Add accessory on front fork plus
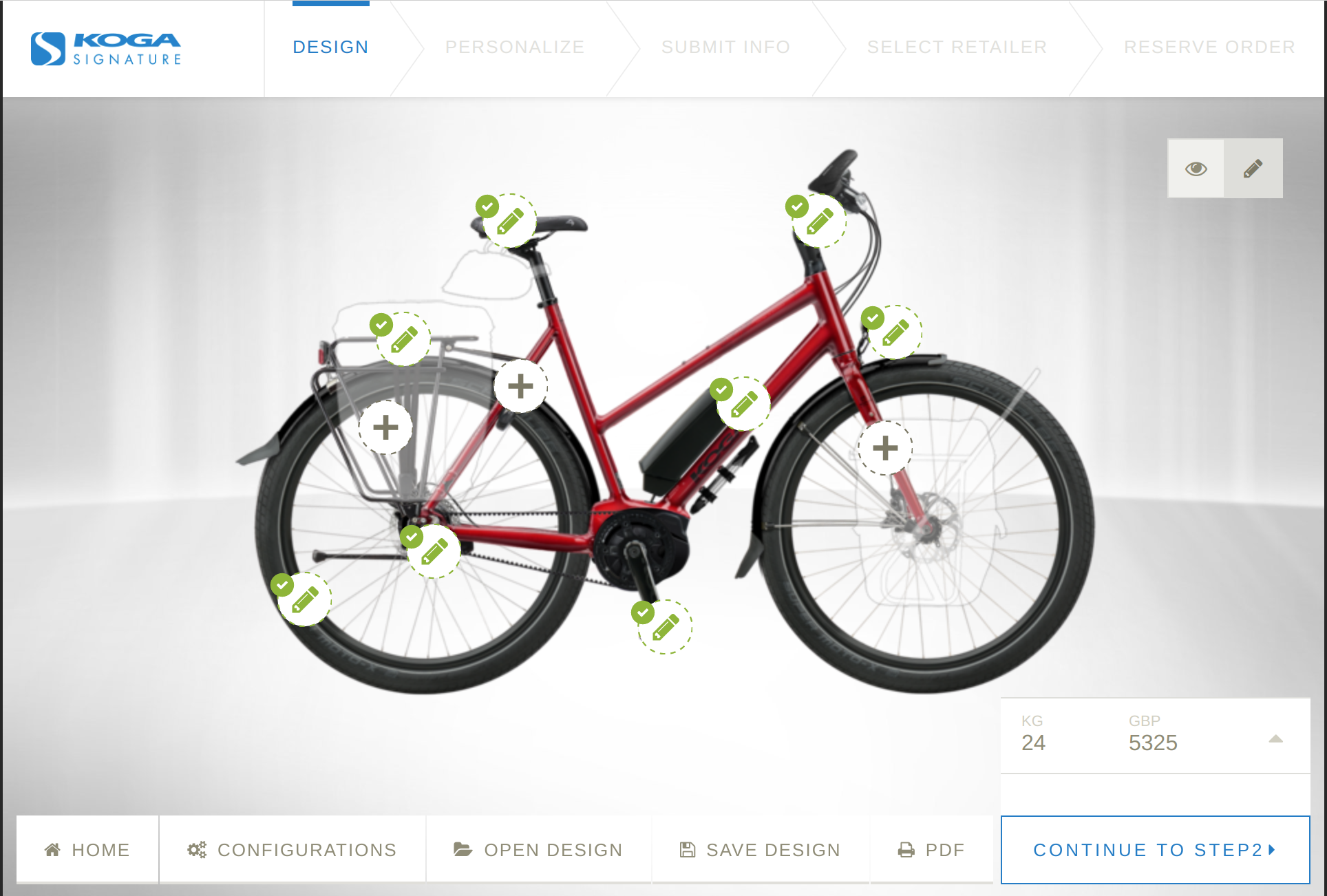The height and width of the screenshot is (896, 1327). click(885, 448)
